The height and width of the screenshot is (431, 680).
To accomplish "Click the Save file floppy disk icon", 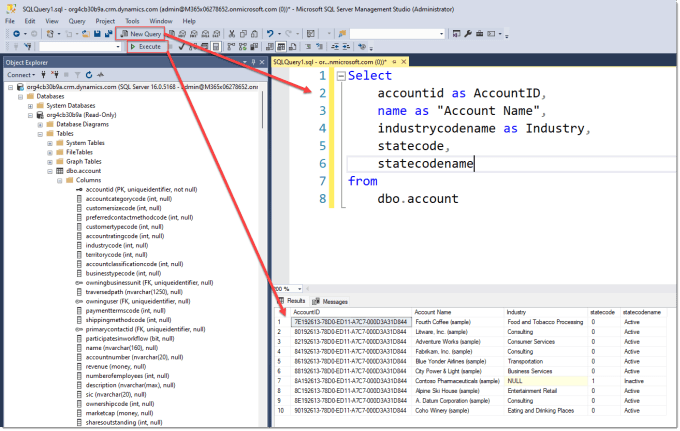I will coord(97,33).
